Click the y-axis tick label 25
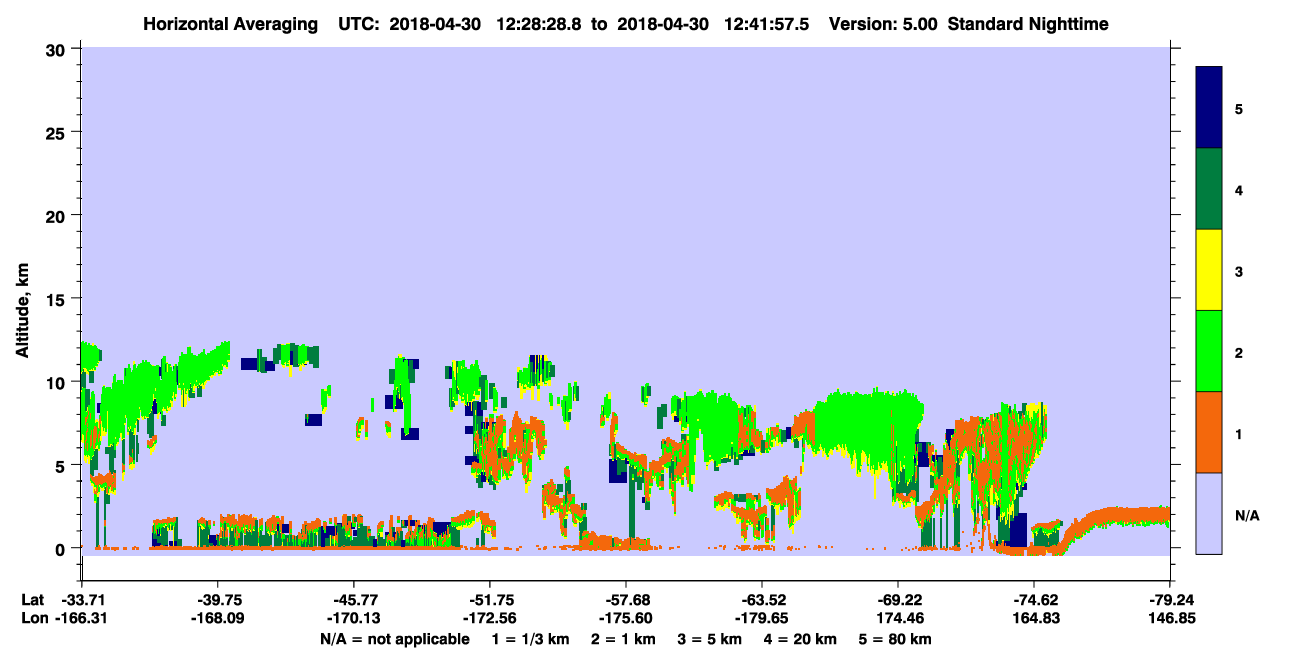This screenshot has width=1300, height=667. point(58,132)
